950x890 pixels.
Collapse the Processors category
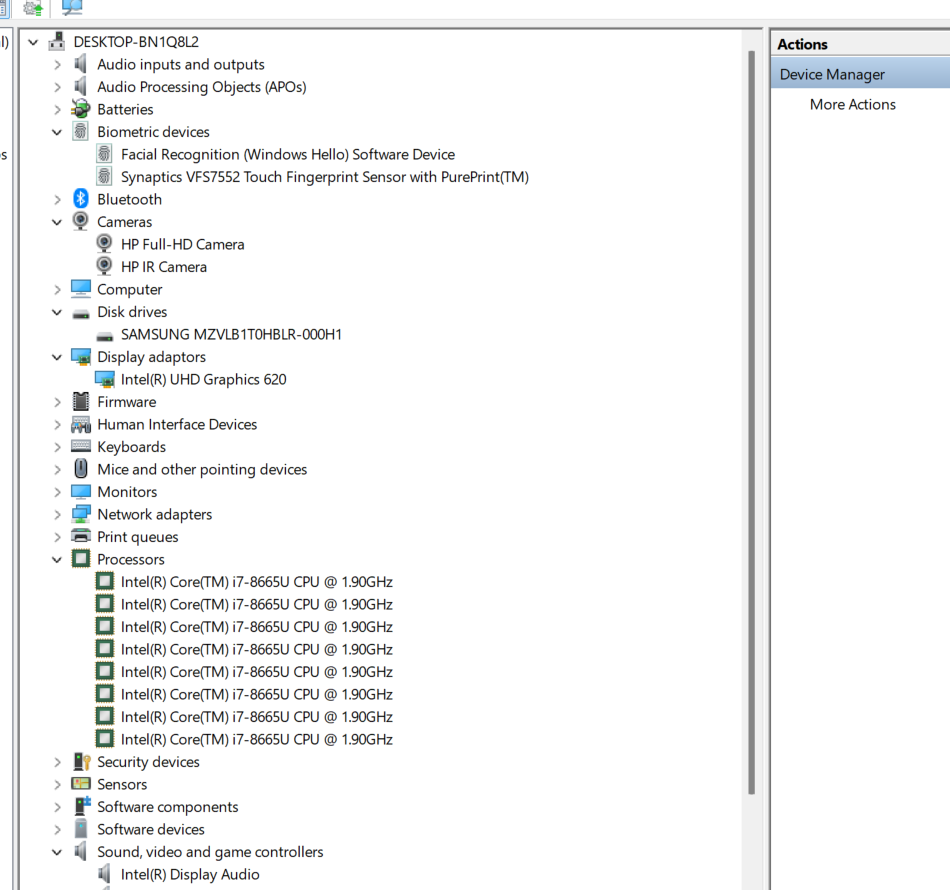(x=57, y=560)
